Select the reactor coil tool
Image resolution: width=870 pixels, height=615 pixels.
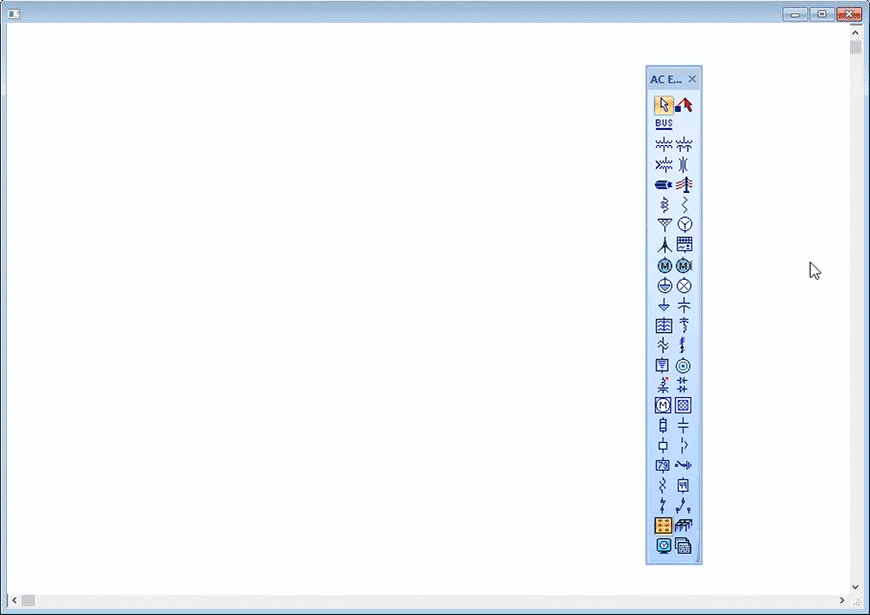[662, 204]
